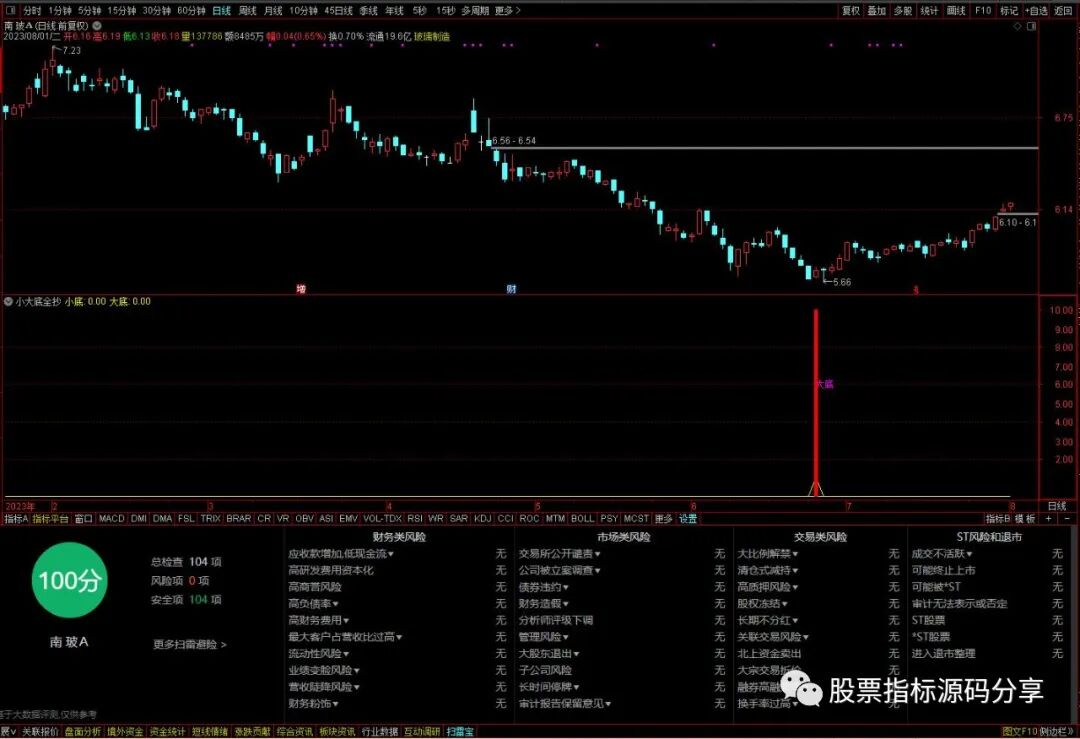Open the 多周期 multi-period view
The height and width of the screenshot is (739, 1080).
475,10
